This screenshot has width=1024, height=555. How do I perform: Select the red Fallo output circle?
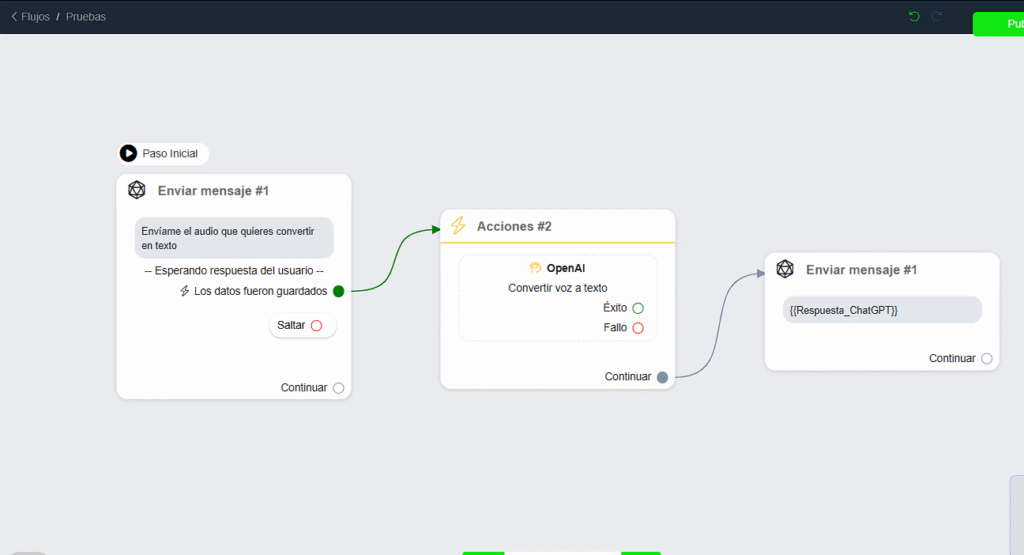click(x=638, y=328)
